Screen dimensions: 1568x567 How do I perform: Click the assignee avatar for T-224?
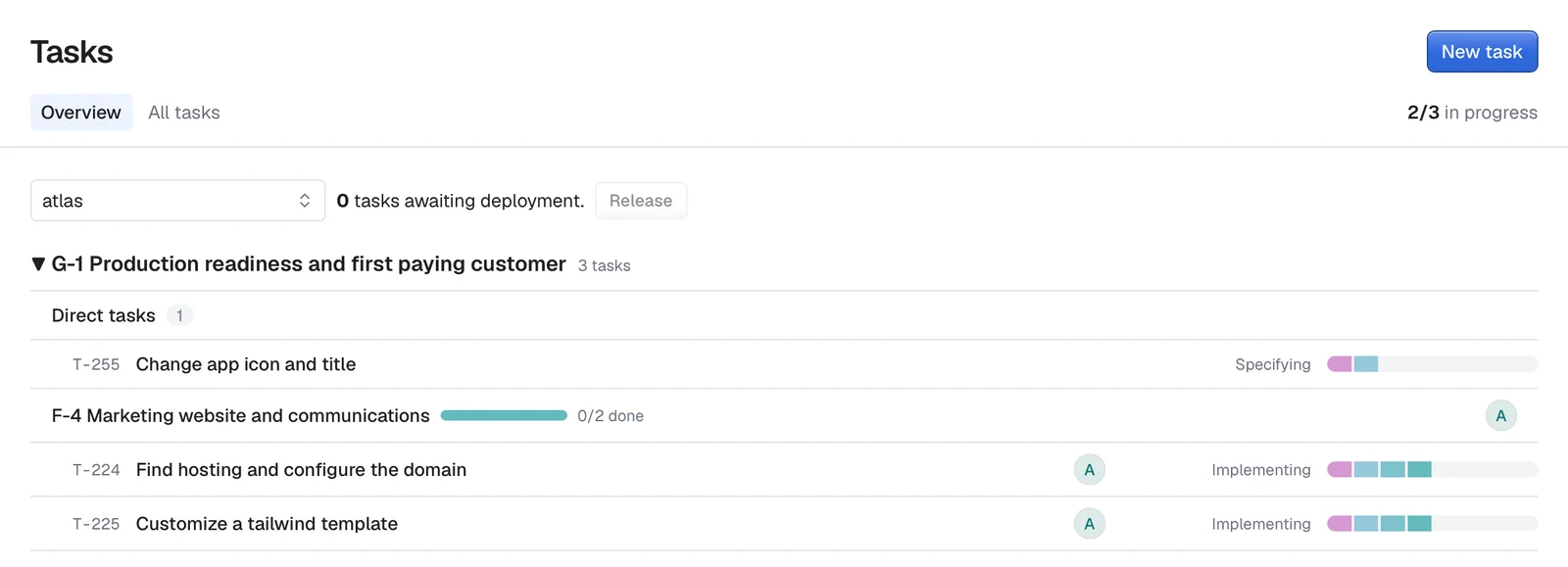[1089, 470]
